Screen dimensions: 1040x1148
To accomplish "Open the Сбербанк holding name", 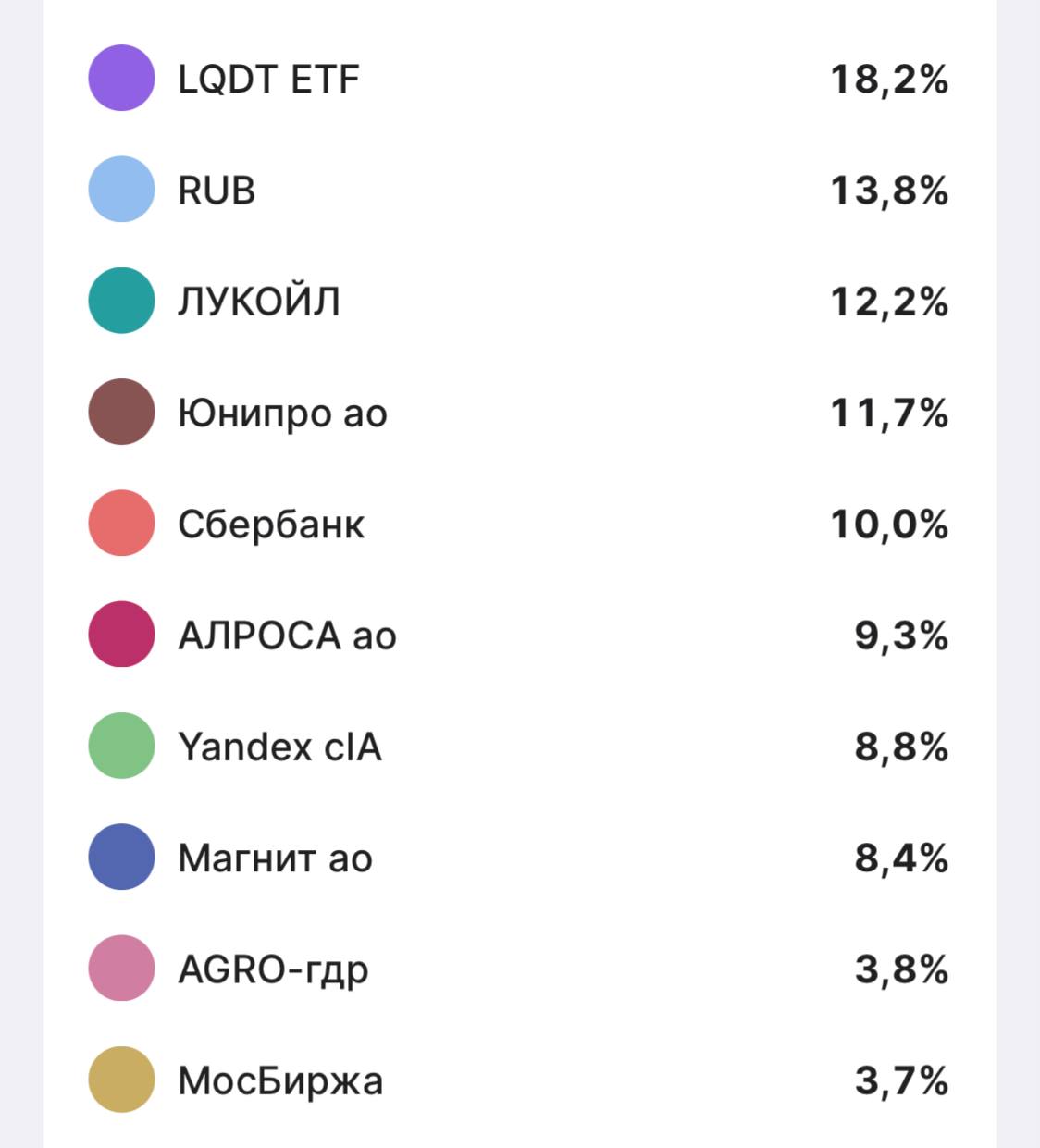I will pos(271,525).
